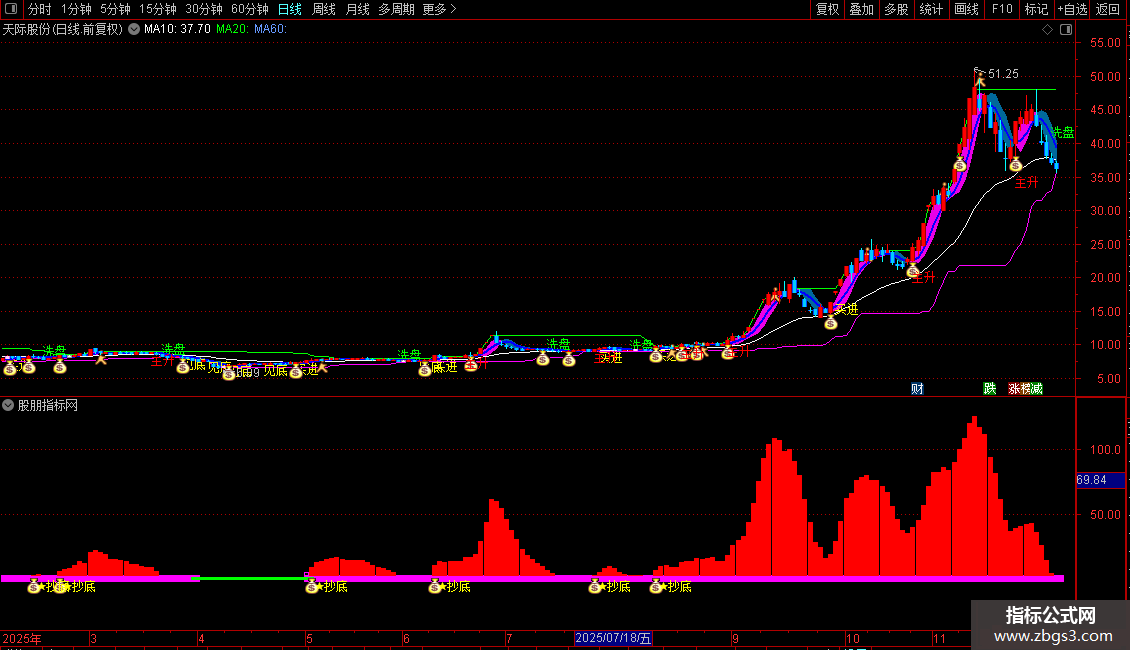This screenshot has height=650, width=1130.
Task: Click the red 减 marker on the chart
Action: (1037, 388)
